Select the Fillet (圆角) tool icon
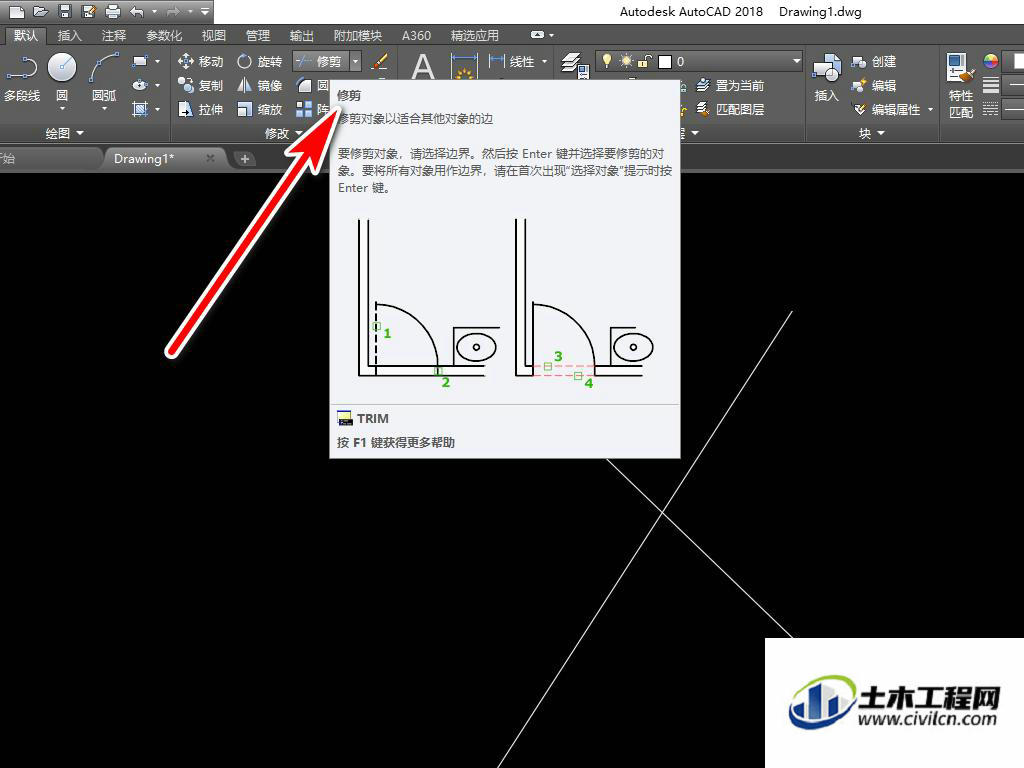Screen dimensions: 1024x768 304,85
